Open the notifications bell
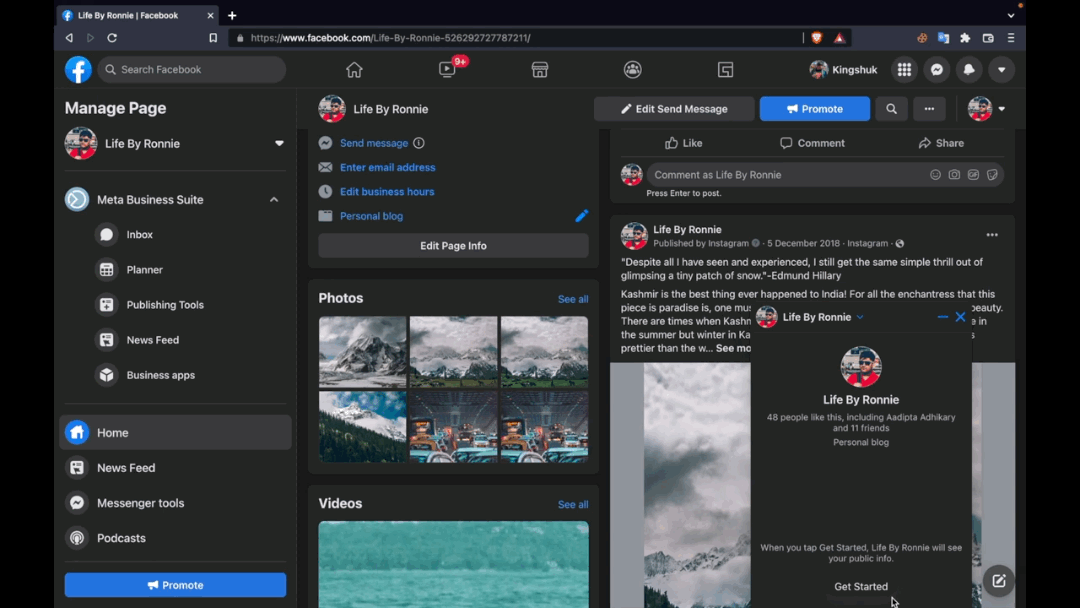Image resolution: width=1080 pixels, height=608 pixels. pyautogui.click(x=969, y=70)
